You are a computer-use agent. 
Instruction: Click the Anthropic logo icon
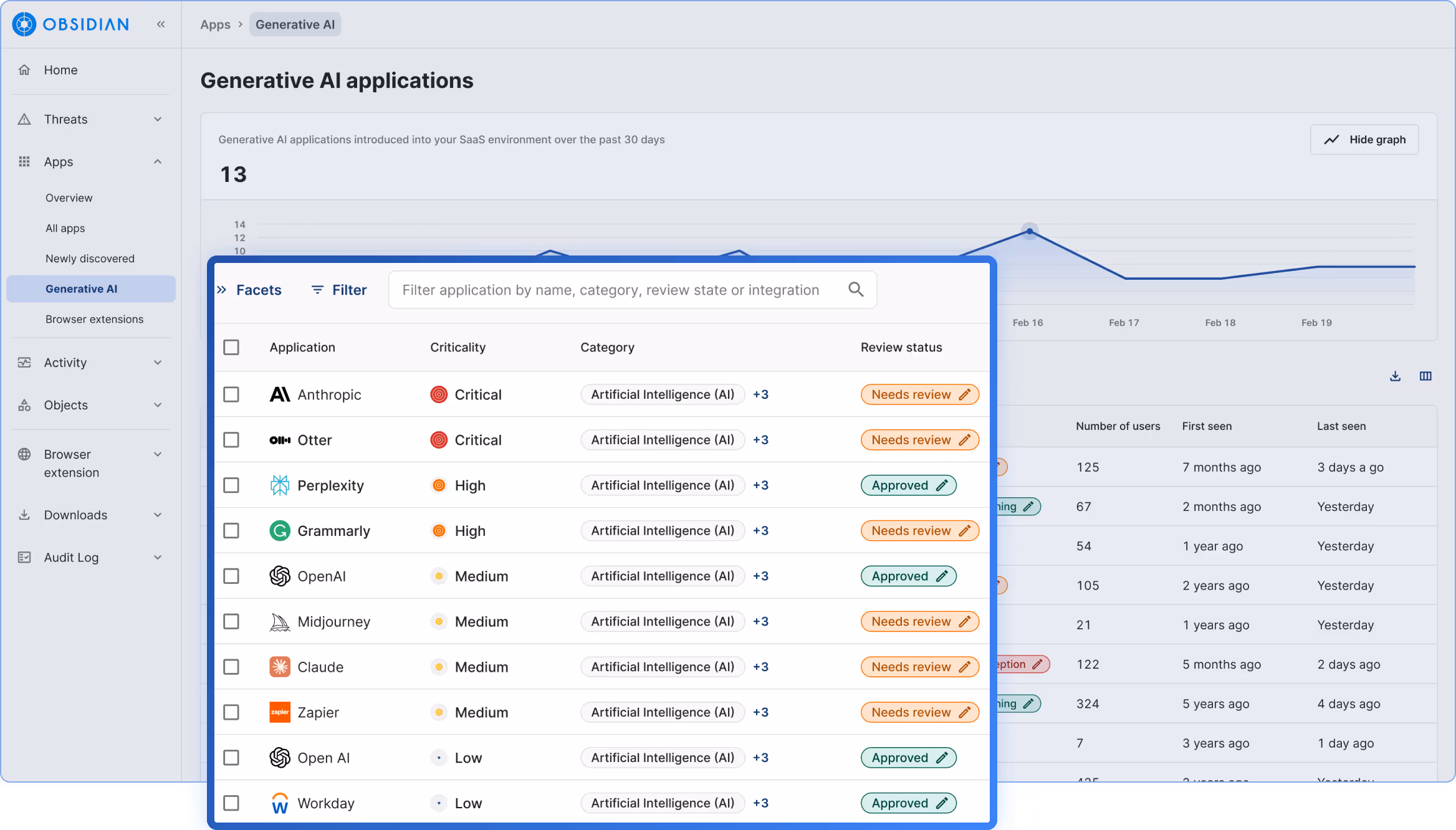(x=280, y=394)
